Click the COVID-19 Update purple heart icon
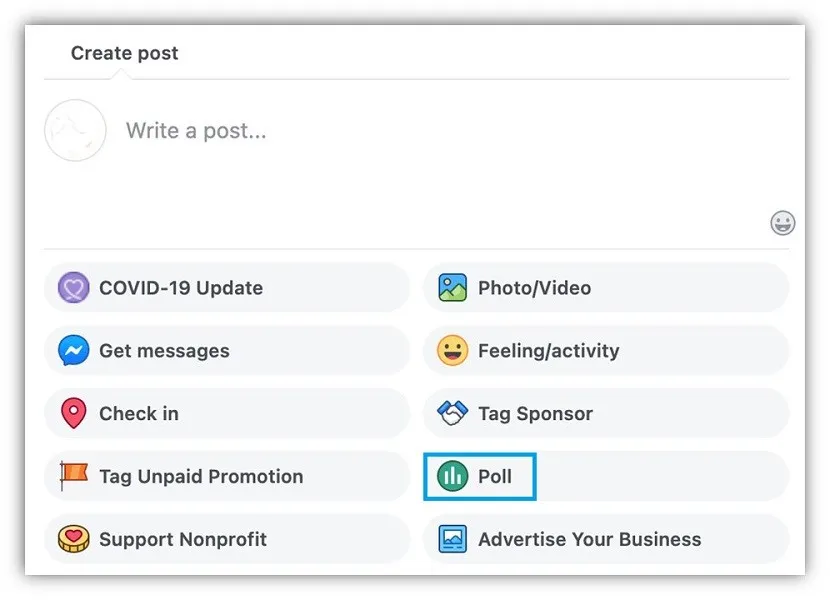830x600 pixels. (74, 288)
